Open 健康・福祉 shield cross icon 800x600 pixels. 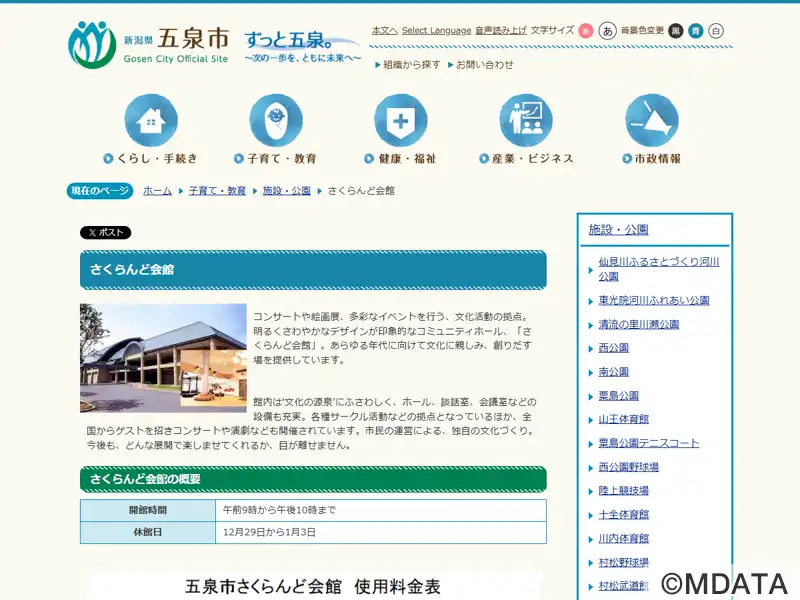pos(401,120)
